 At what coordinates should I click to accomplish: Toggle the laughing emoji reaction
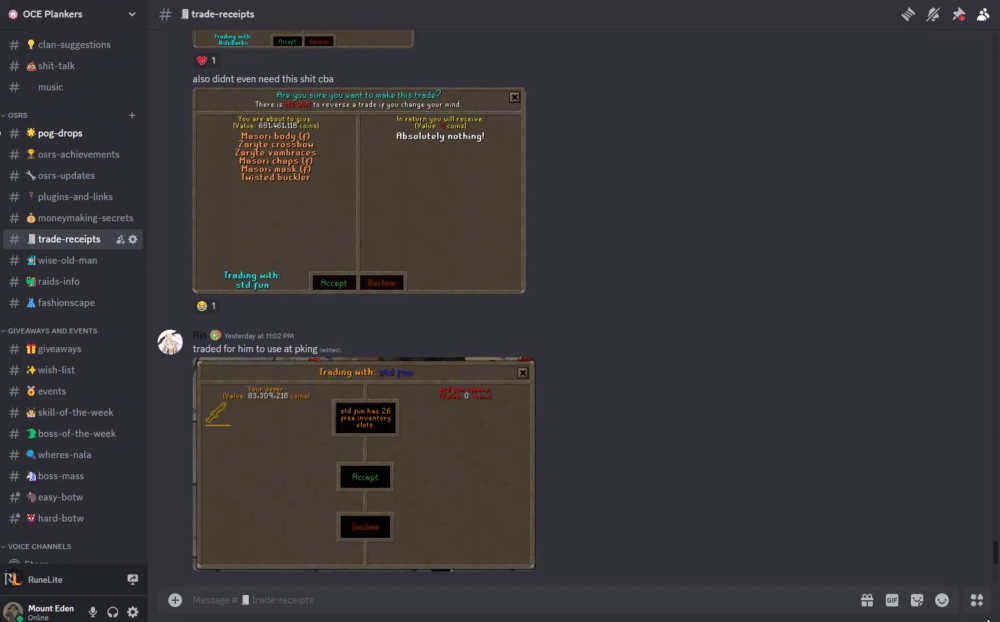click(x=206, y=306)
